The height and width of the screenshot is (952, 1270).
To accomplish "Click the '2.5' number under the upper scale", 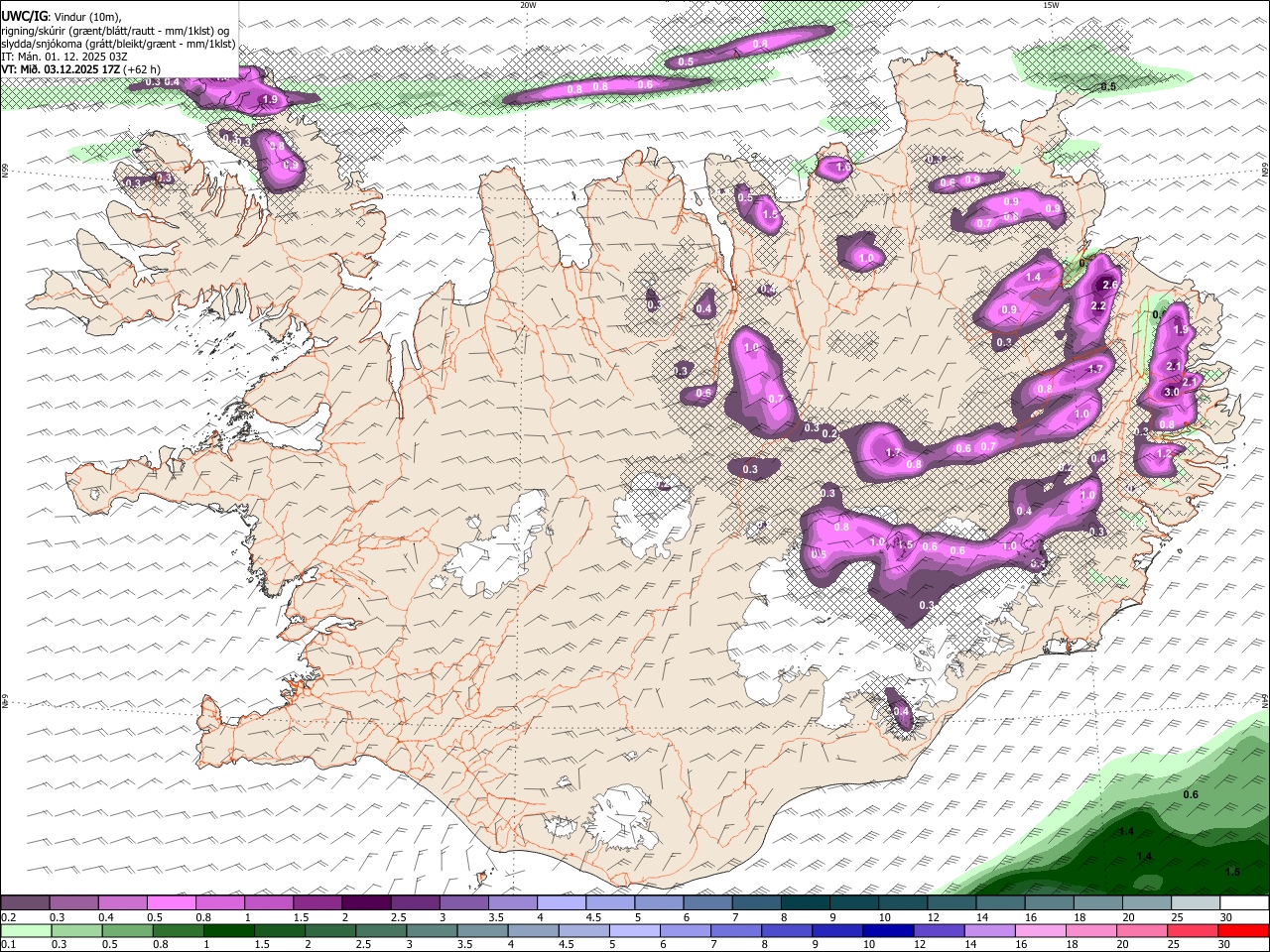I will coord(398,917).
